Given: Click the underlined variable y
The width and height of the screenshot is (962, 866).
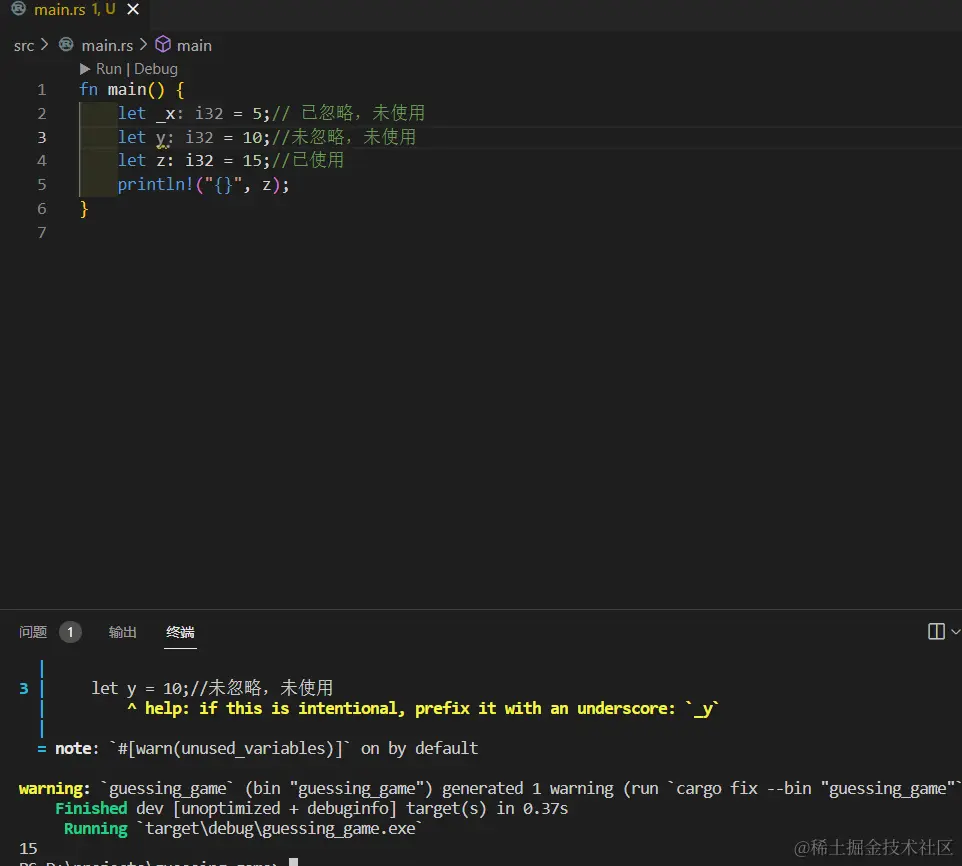Looking at the screenshot, I should pos(161,138).
